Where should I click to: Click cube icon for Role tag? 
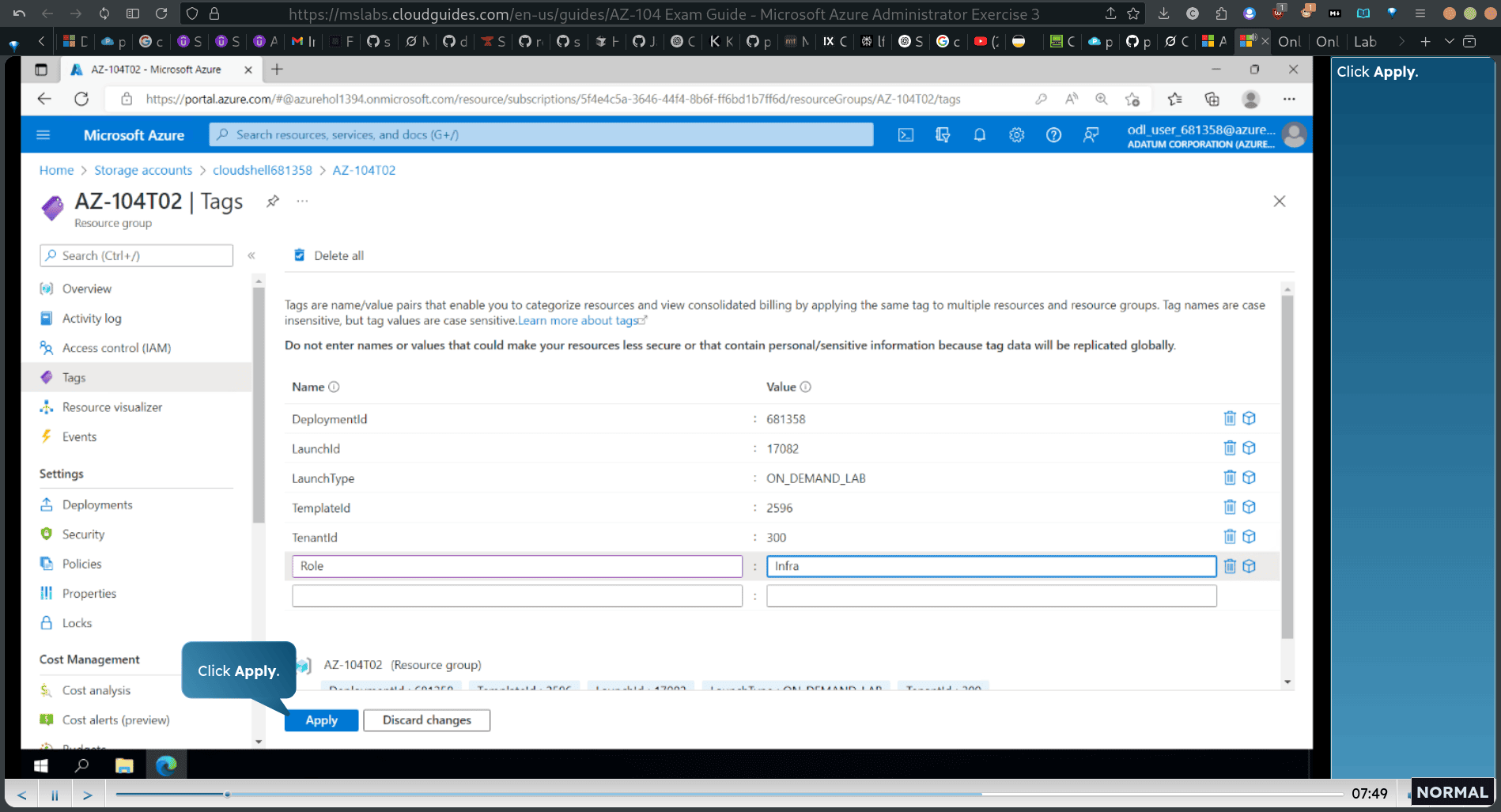[1250, 566]
